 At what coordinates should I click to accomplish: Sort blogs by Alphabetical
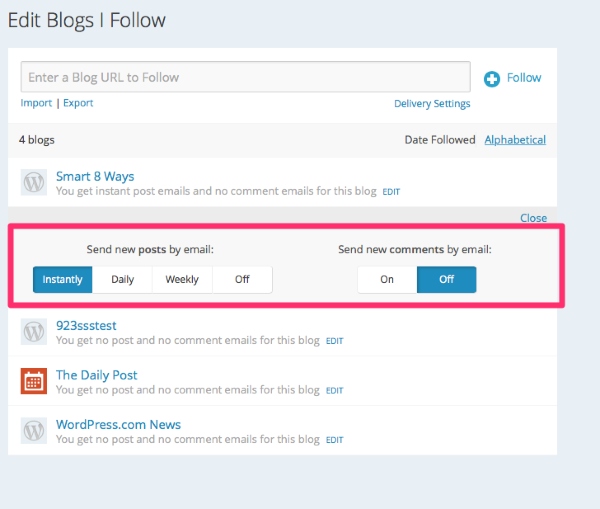click(x=515, y=140)
